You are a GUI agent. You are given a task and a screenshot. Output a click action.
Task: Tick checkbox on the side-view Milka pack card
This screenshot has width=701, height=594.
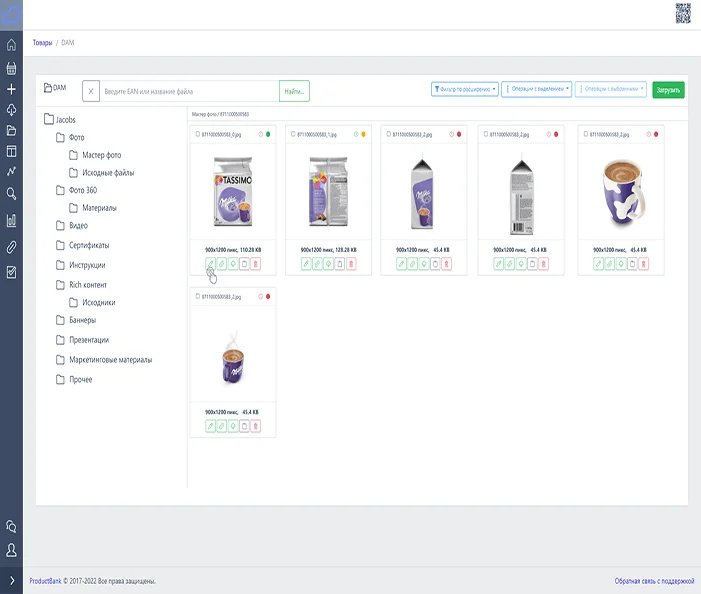pyautogui.click(x=389, y=134)
